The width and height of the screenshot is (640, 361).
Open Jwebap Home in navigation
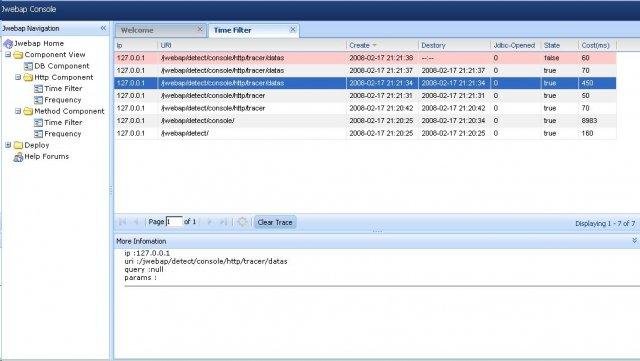[39, 43]
